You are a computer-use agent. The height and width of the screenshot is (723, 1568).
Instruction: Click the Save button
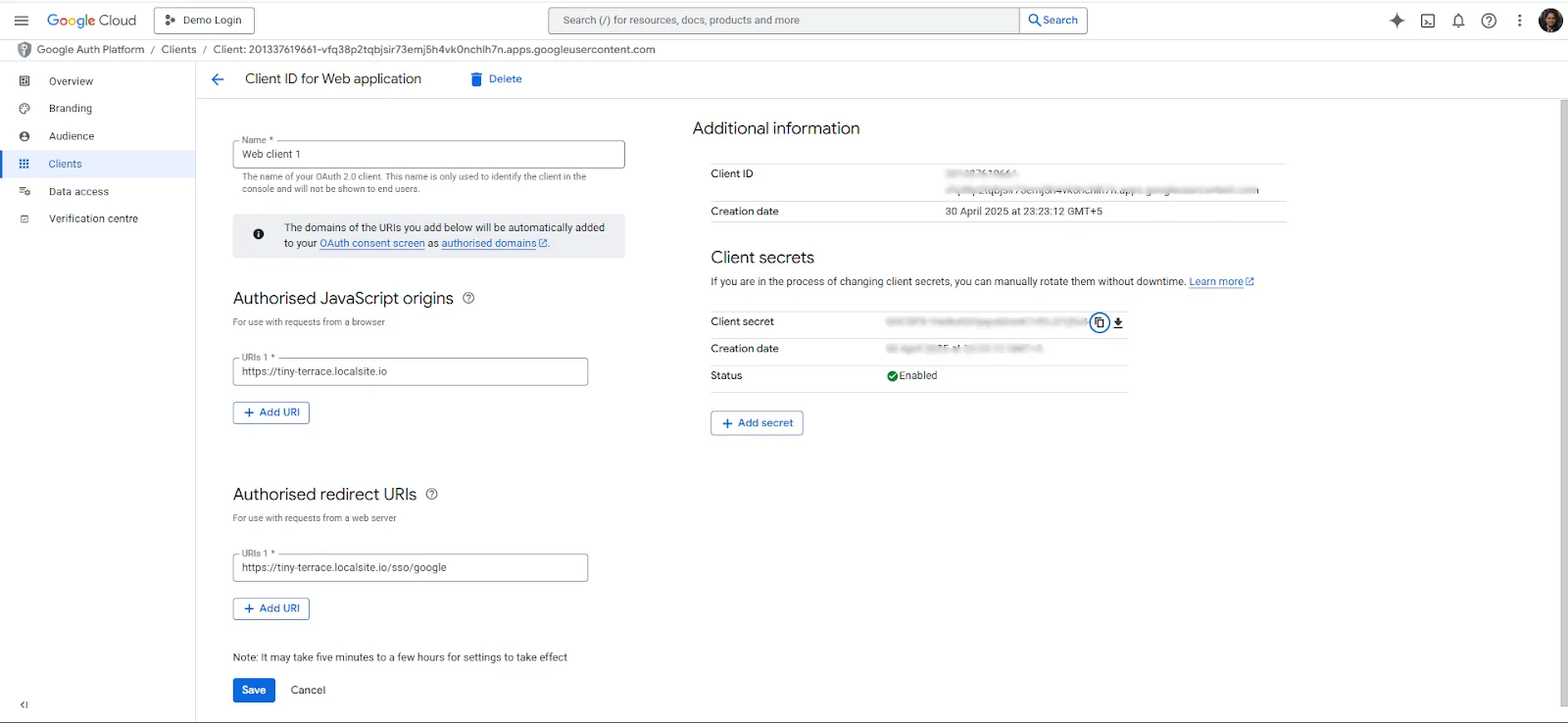click(254, 690)
